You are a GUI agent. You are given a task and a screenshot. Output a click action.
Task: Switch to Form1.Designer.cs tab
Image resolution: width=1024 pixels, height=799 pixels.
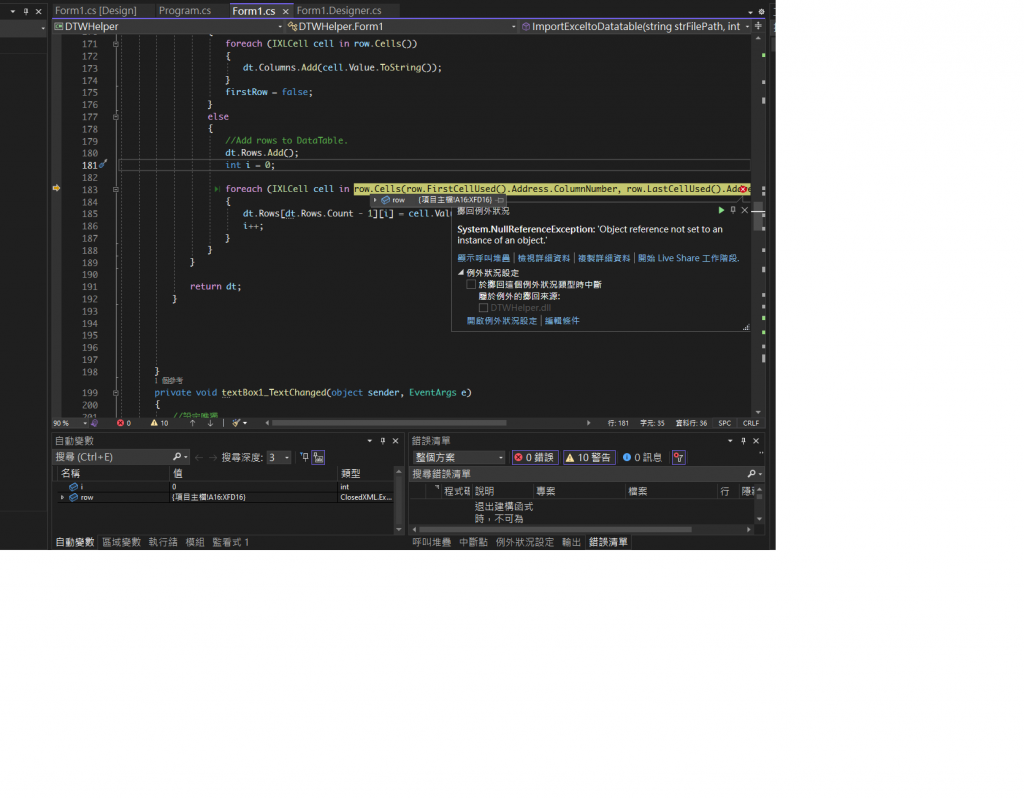[339, 10]
